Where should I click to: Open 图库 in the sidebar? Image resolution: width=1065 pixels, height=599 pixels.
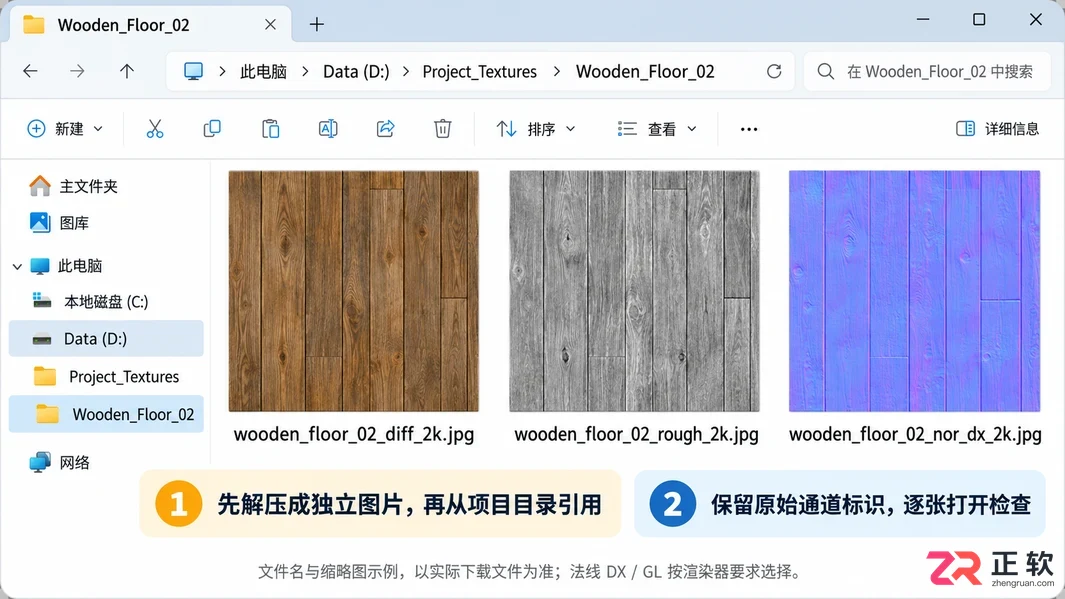click(59, 223)
